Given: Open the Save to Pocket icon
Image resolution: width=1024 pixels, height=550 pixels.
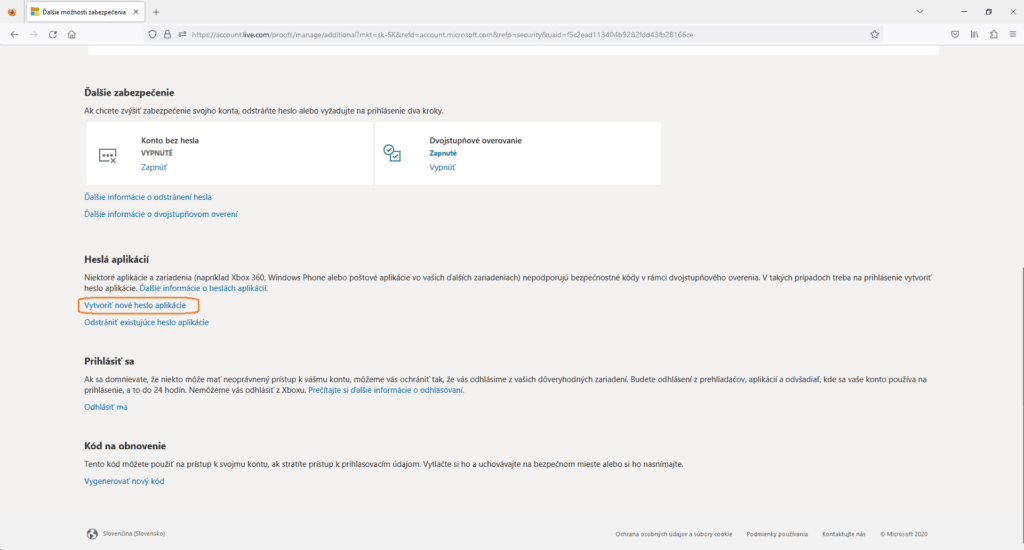Looking at the screenshot, I should (955, 34).
